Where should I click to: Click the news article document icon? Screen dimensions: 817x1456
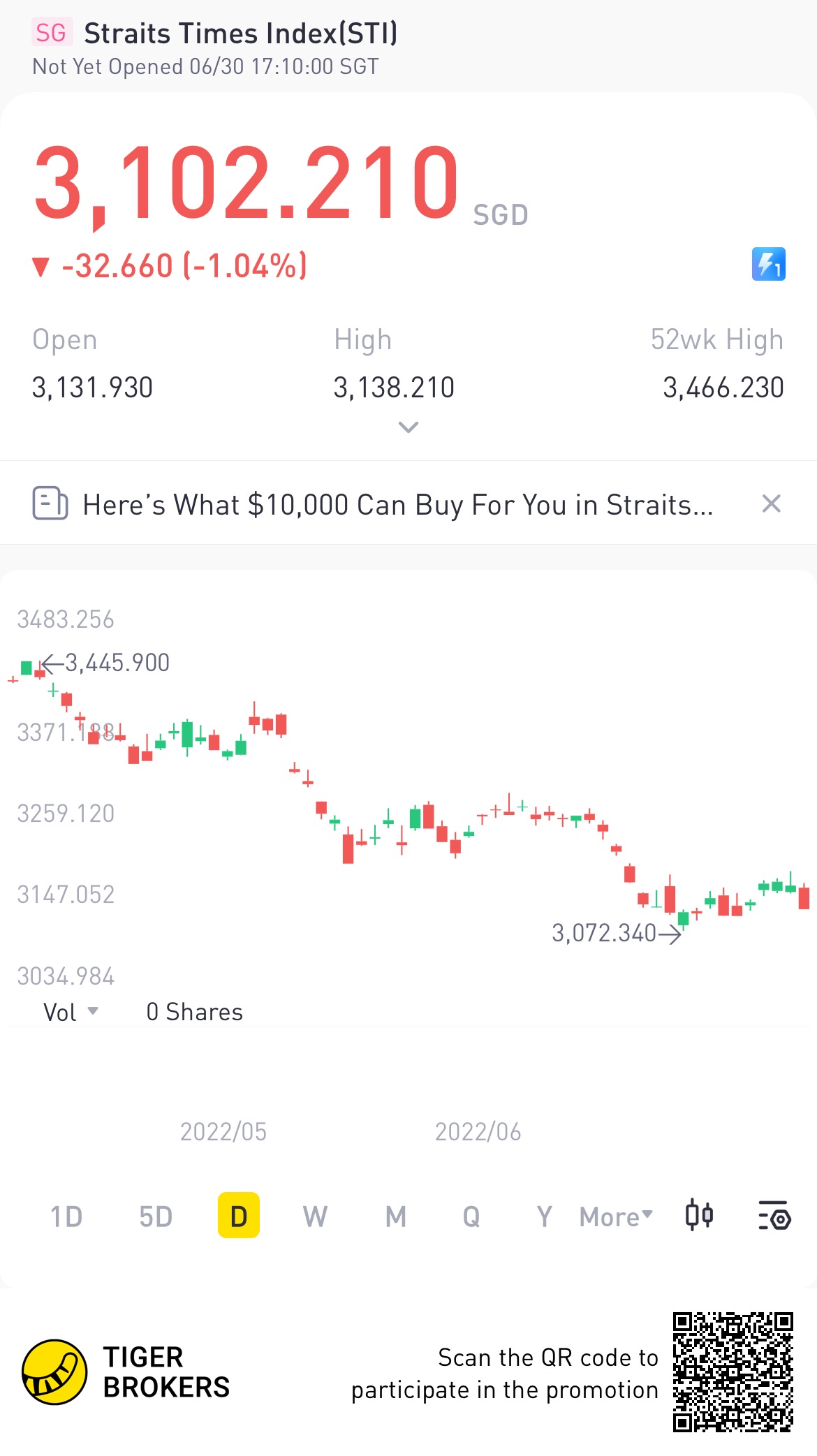pos(50,503)
